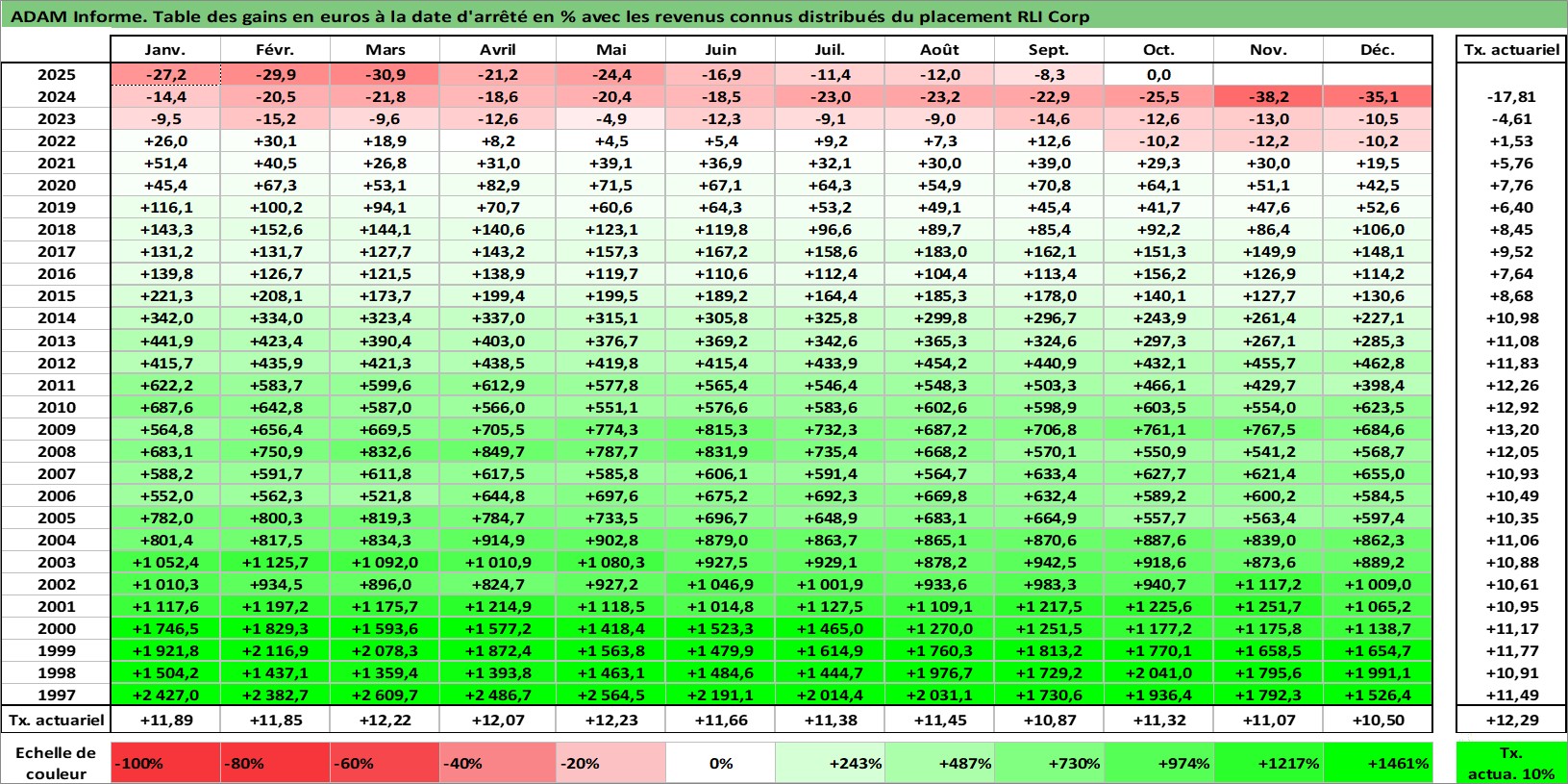The image size is (1568, 784).
Task: Click the +1 251,7 cell for November 2001
Action: (1268, 606)
